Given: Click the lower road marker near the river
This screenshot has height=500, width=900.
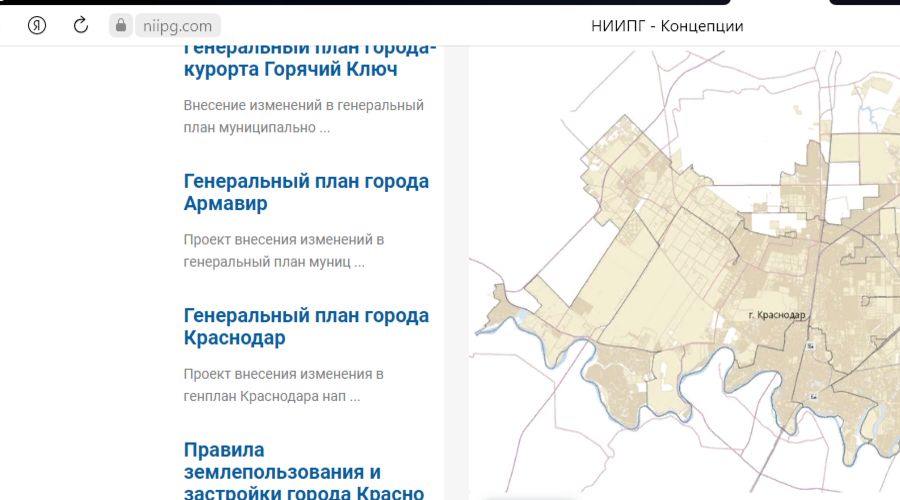Looking at the screenshot, I should 814,398.
